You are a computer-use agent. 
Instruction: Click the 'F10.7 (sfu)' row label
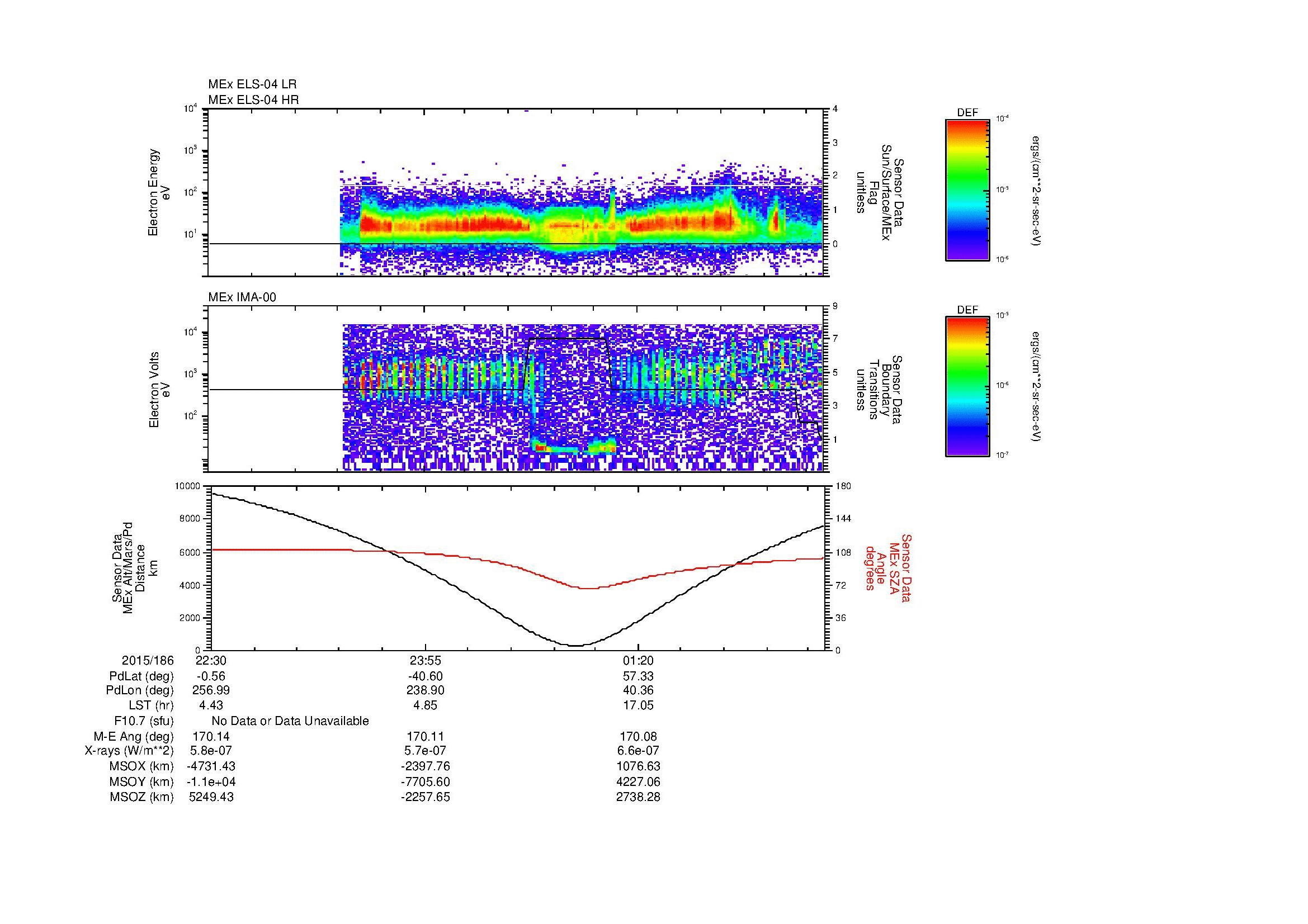click(x=144, y=721)
